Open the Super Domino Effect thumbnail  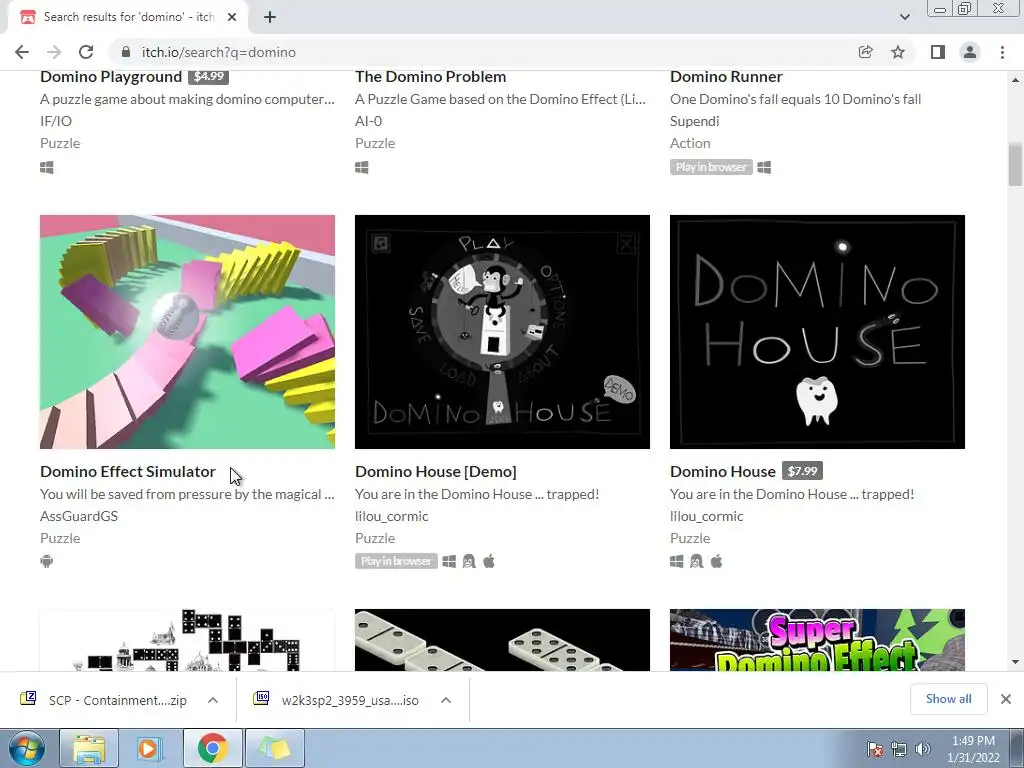(817, 640)
